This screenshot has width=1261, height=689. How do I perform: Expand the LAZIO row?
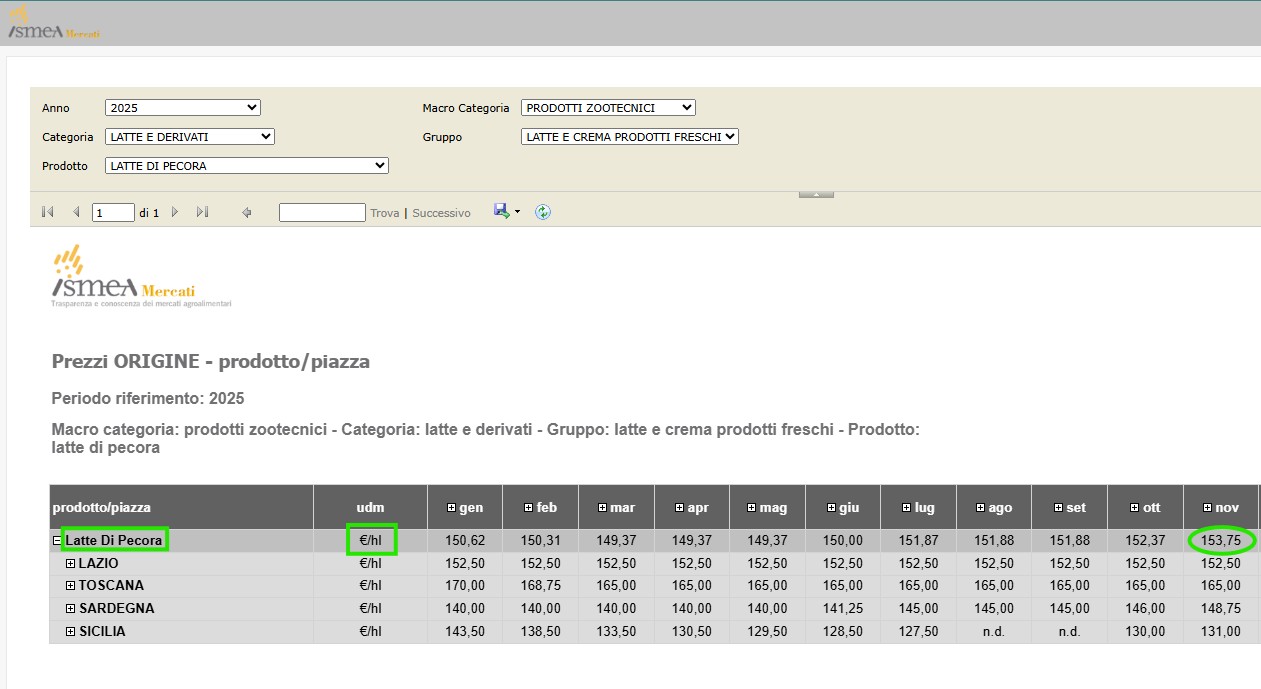pos(71,564)
